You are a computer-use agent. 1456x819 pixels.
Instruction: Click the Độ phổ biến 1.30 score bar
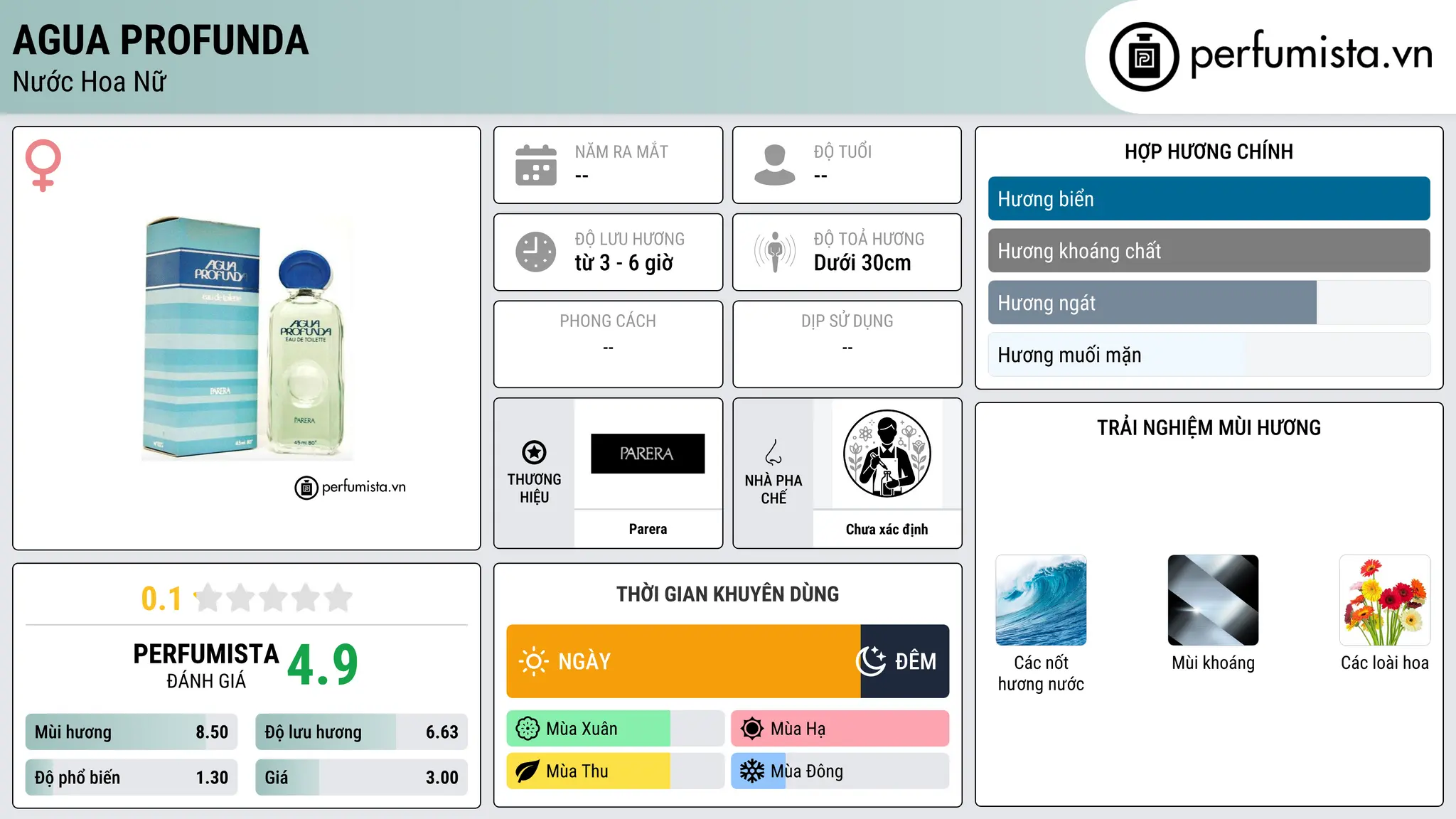tap(132, 777)
